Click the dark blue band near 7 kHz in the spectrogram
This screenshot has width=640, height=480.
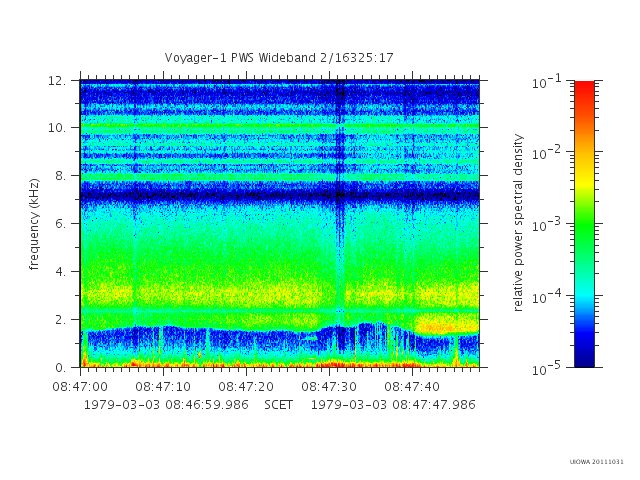point(280,194)
